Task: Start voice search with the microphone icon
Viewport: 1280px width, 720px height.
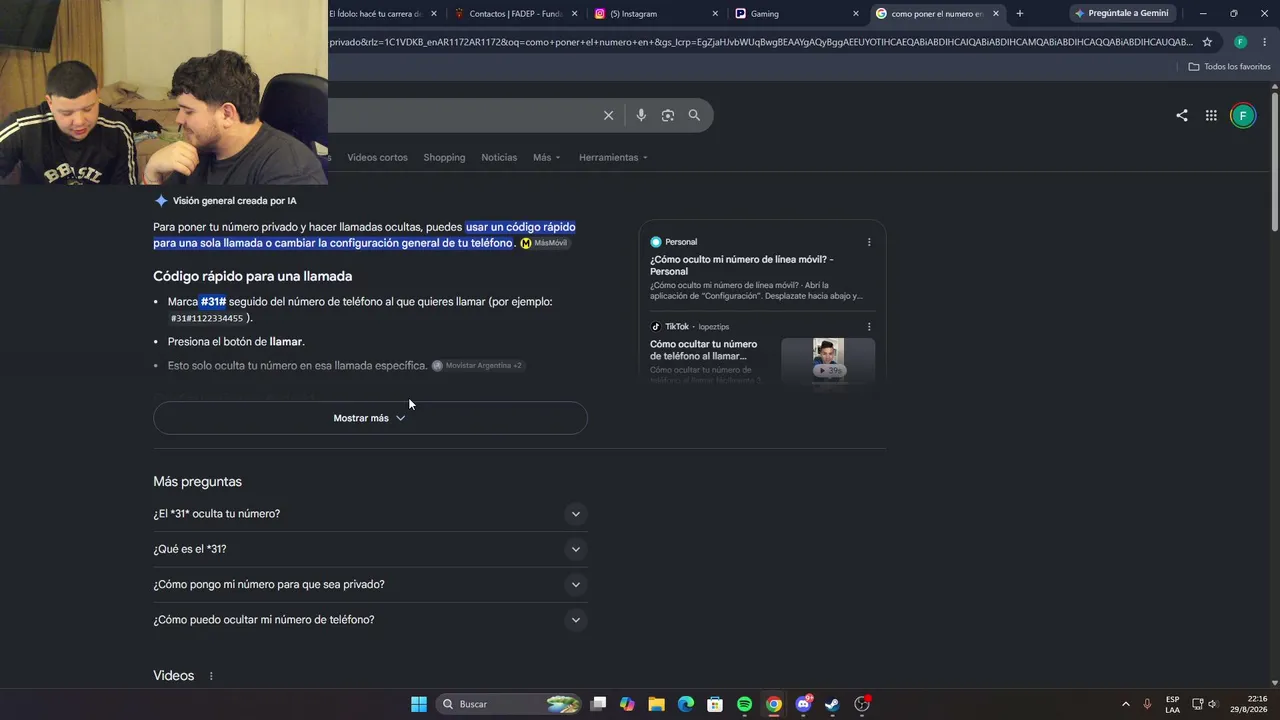Action: click(641, 115)
